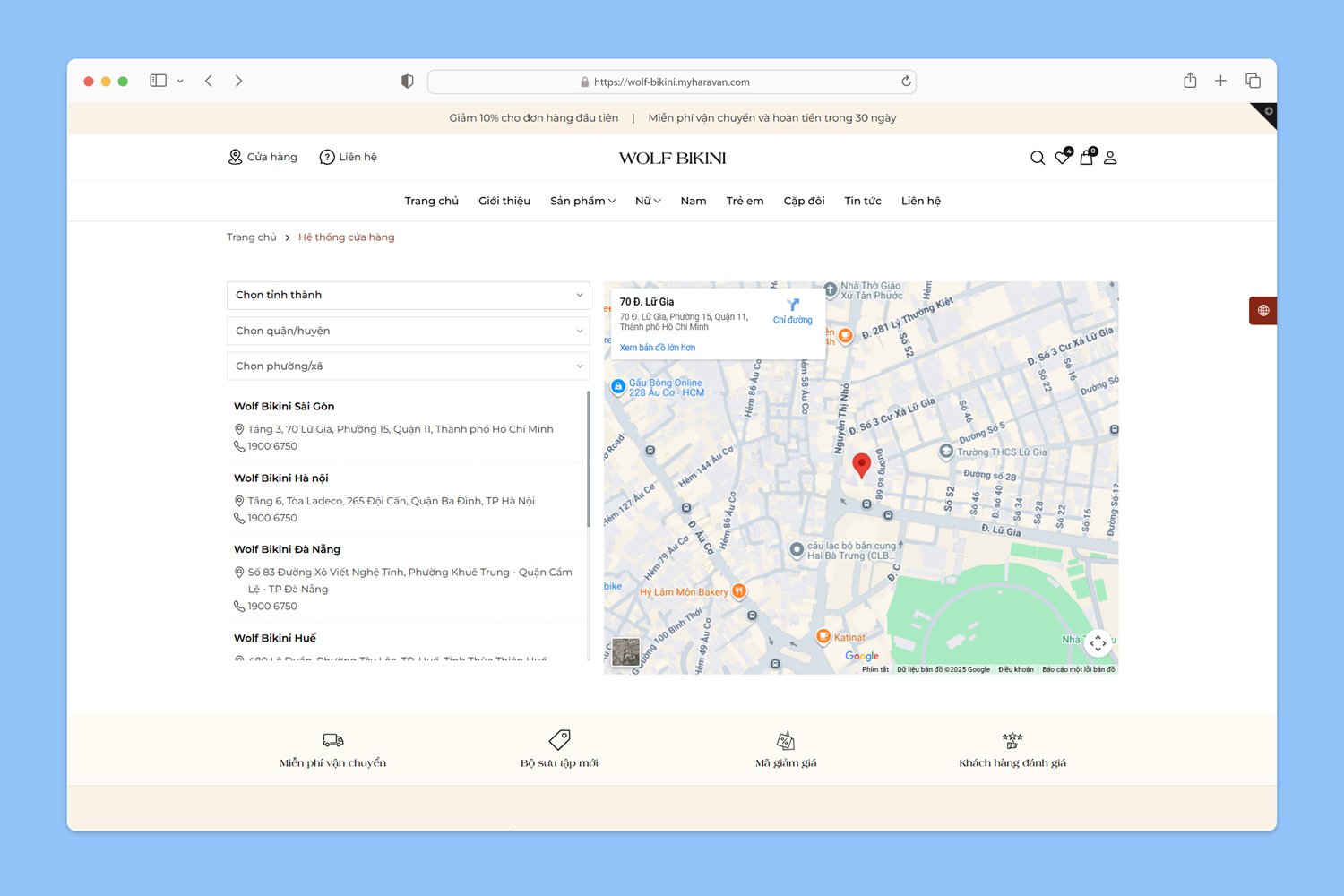Go to the Tin tức menu item
This screenshot has width=1344, height=896.
click(x=862, y=201)
